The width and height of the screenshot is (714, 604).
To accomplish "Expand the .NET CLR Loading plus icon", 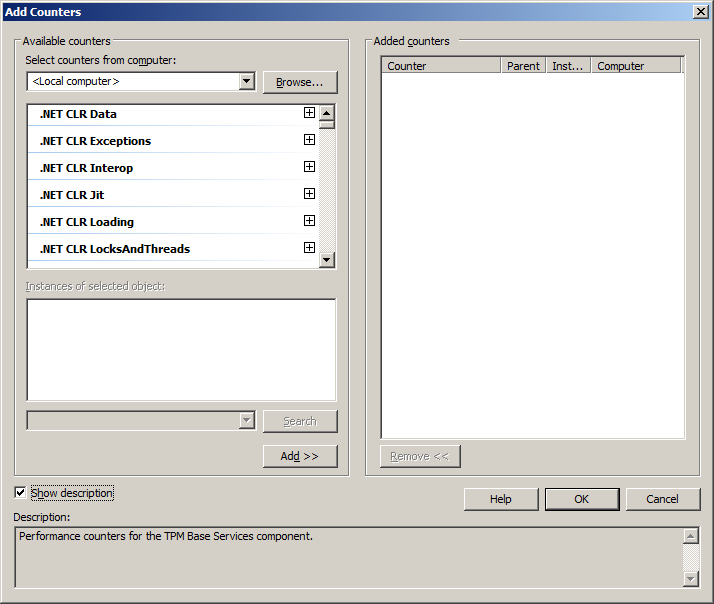I will point(309,221).
